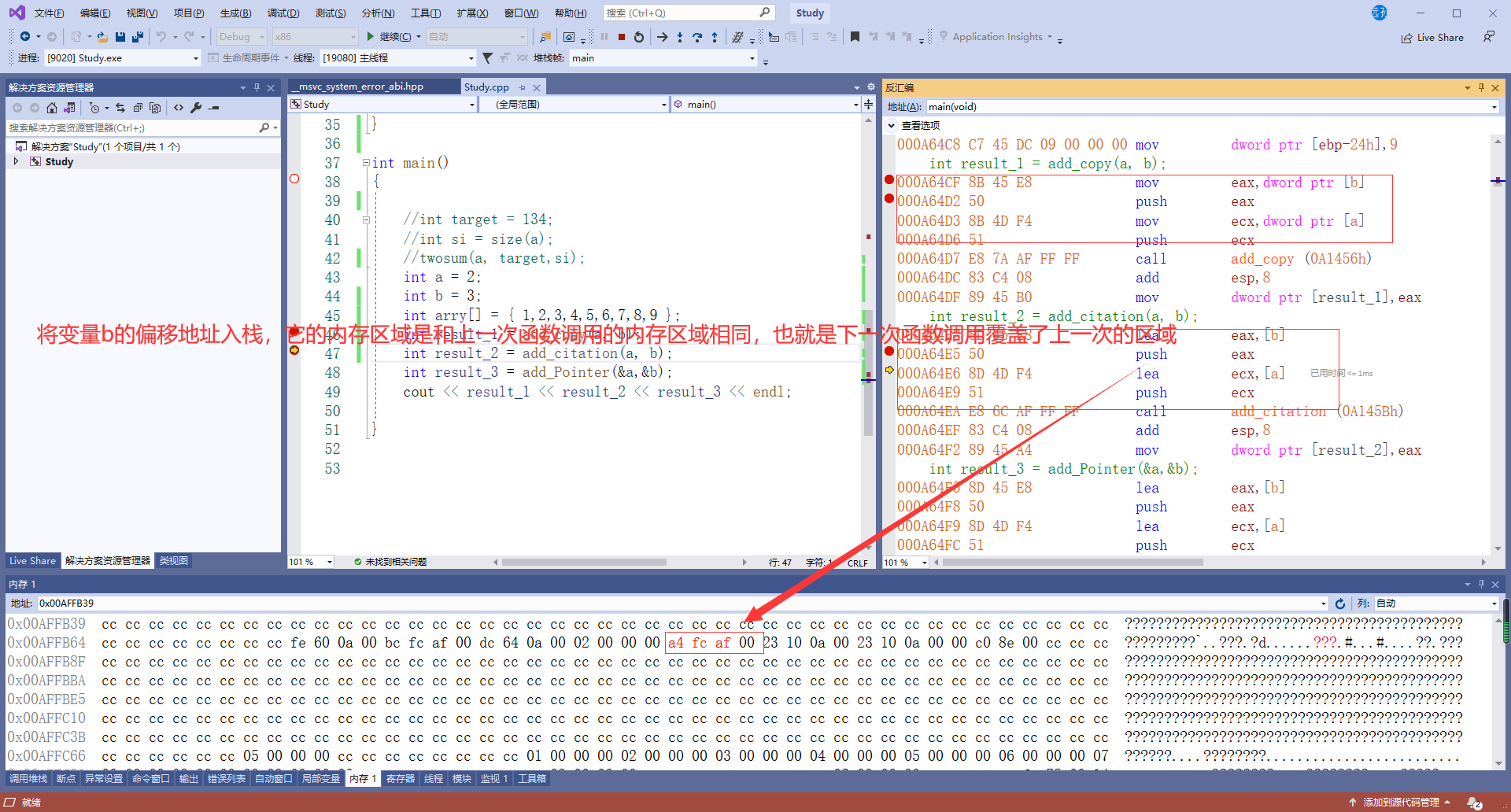Screen dimensions: 1511x812
Task: Open the memory columns Auto dropdown
Action: [1436, 603]
